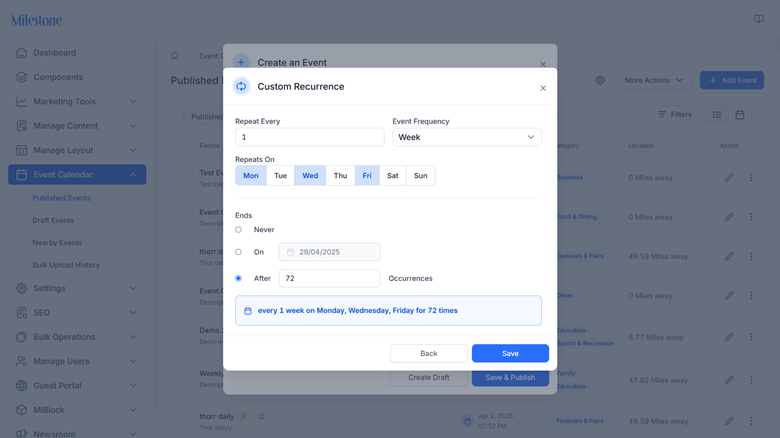
Task: Open Bulk Upload History submenu item
Action: 66,265
